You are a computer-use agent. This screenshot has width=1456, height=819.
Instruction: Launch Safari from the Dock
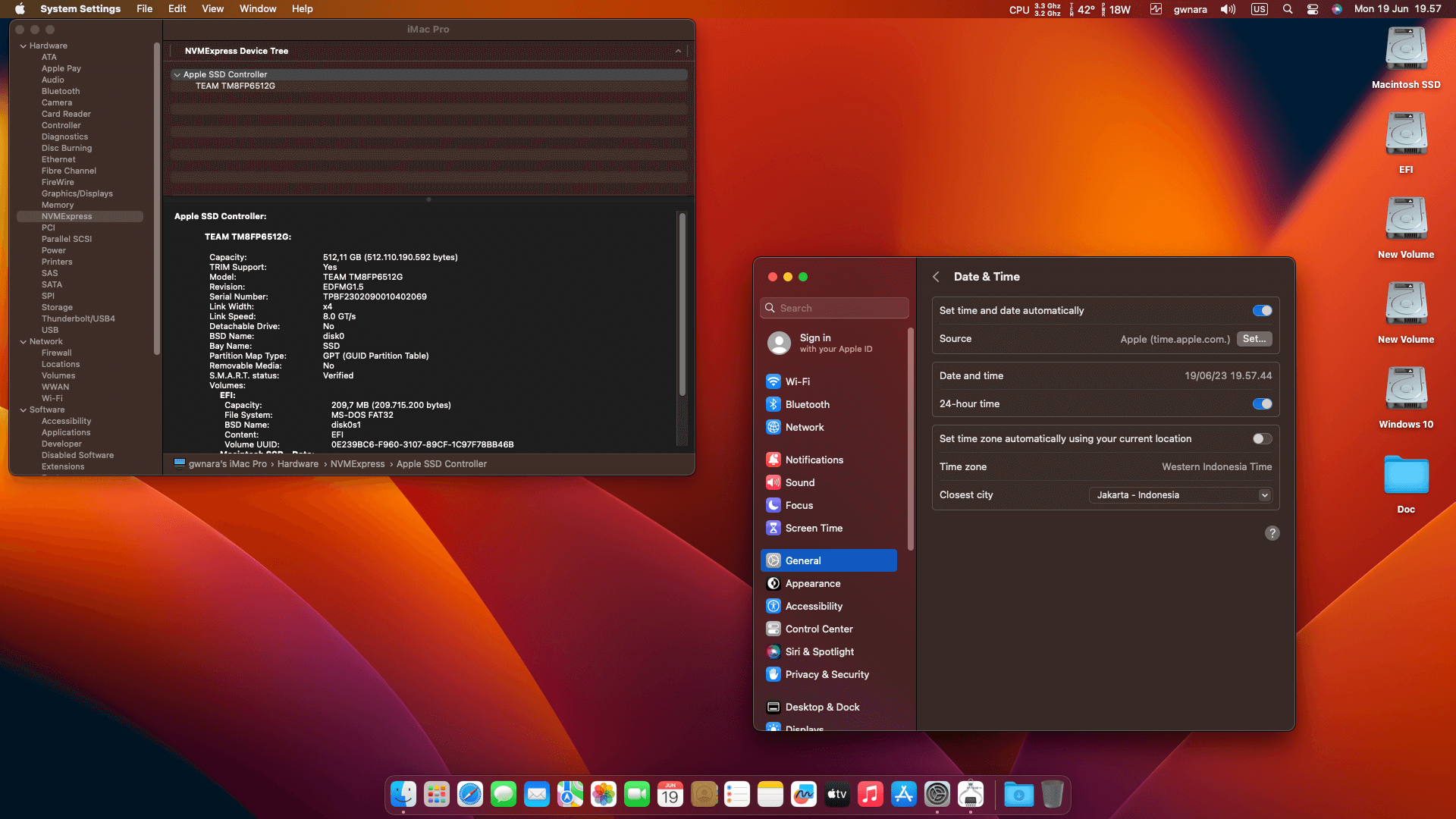[x=470, y=794]
